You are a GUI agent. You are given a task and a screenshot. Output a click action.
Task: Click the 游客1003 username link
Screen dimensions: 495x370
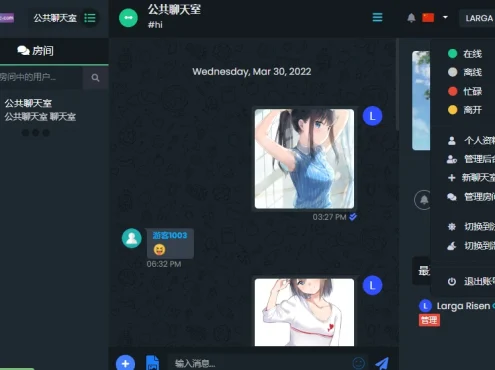pyautogui.click(x=170, y=235)
